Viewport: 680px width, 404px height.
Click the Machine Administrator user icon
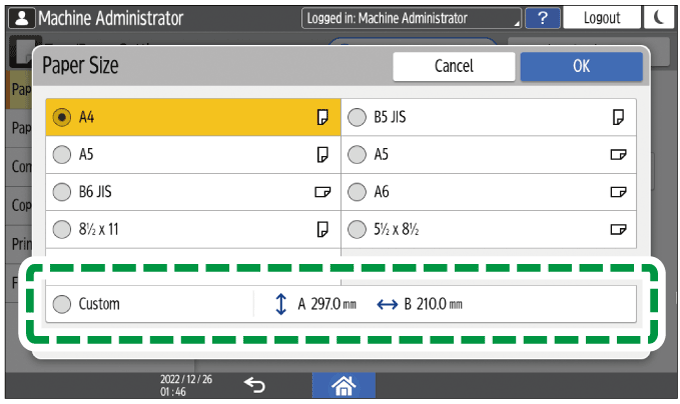pos(20,18)
